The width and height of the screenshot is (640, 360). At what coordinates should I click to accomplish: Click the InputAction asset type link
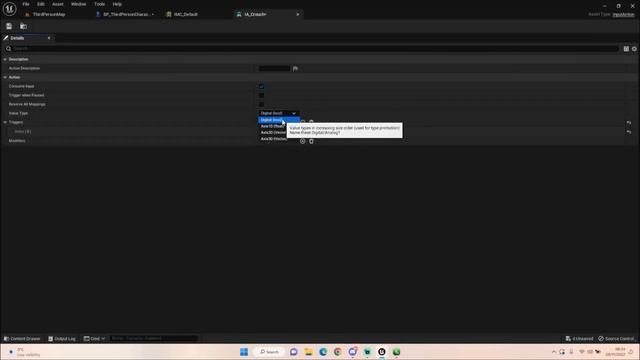click(x=624, y=15)
